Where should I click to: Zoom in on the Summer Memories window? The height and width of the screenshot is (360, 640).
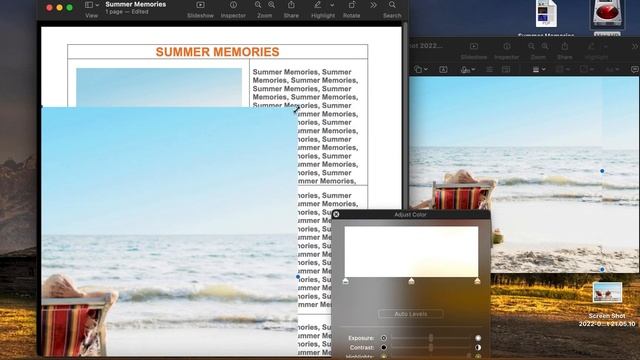(271, 5)
